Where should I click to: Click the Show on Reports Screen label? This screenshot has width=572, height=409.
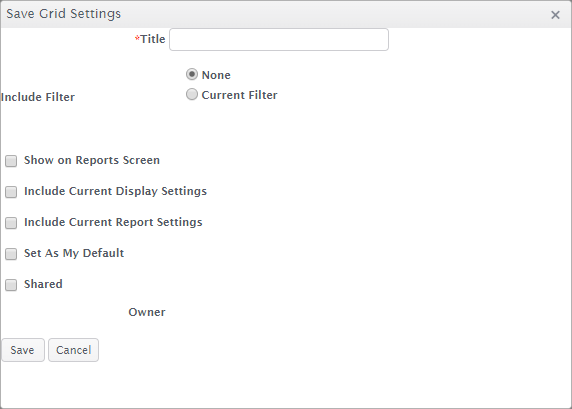coord(92,160)
